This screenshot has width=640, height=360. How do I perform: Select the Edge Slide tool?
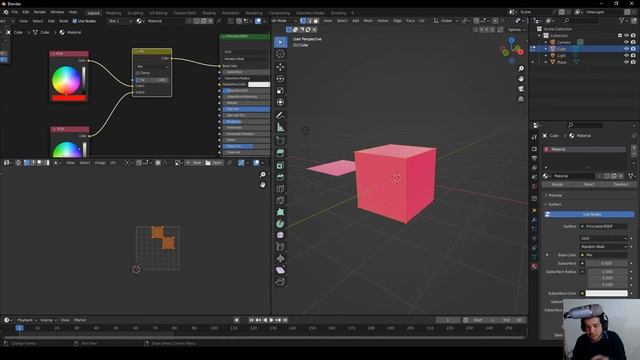tap(280, 247)
